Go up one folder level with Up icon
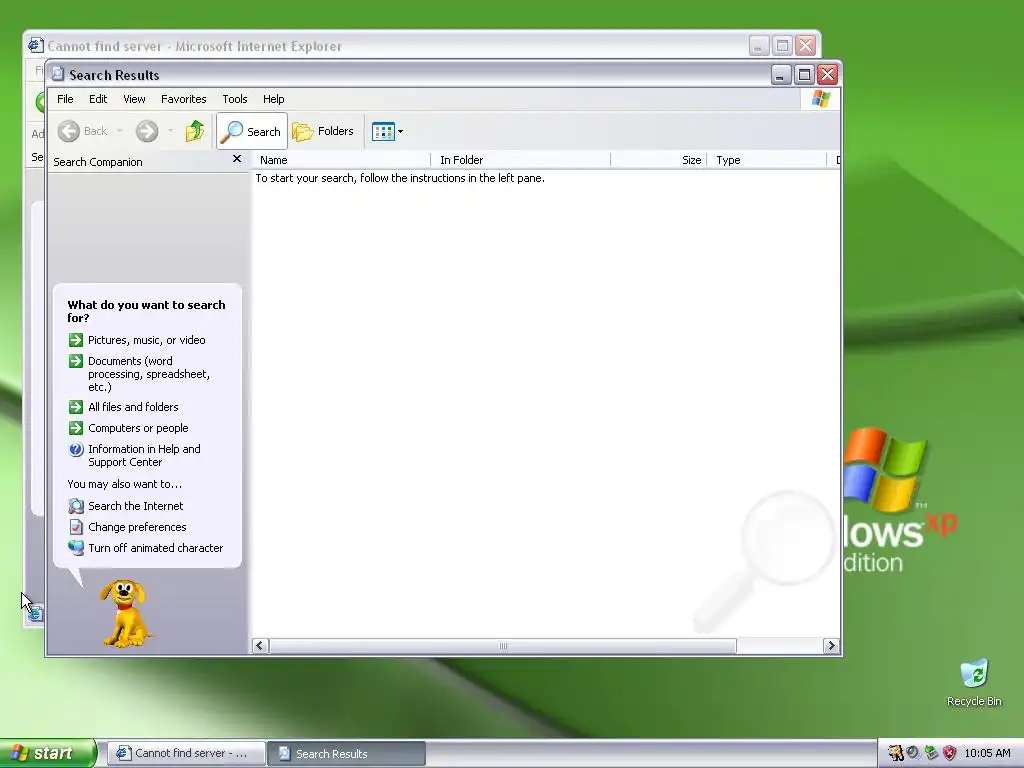1024x768 pixels. pos(194,131)
